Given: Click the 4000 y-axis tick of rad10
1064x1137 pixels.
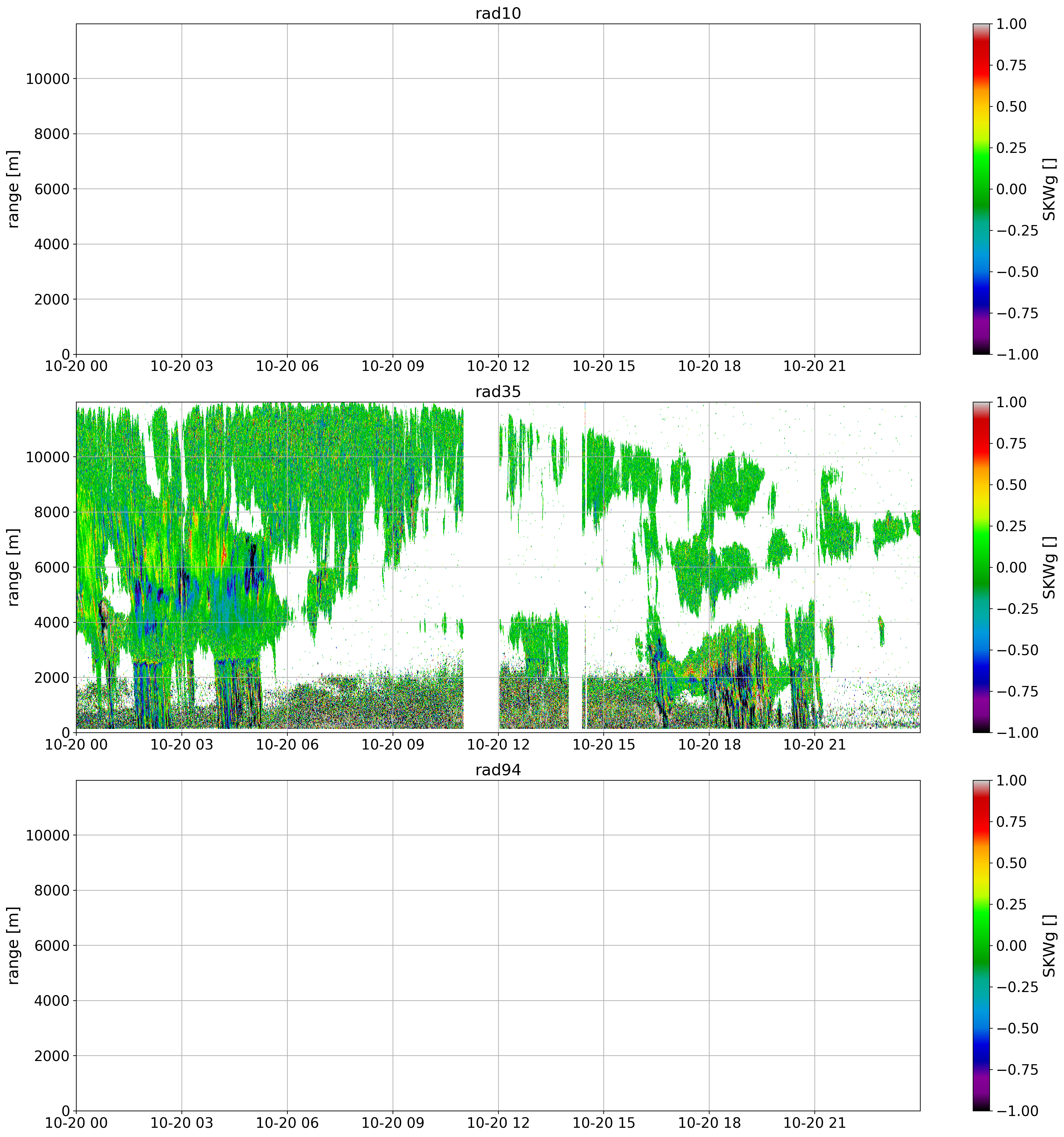Looking at the screenshot, I should [51, 244].
